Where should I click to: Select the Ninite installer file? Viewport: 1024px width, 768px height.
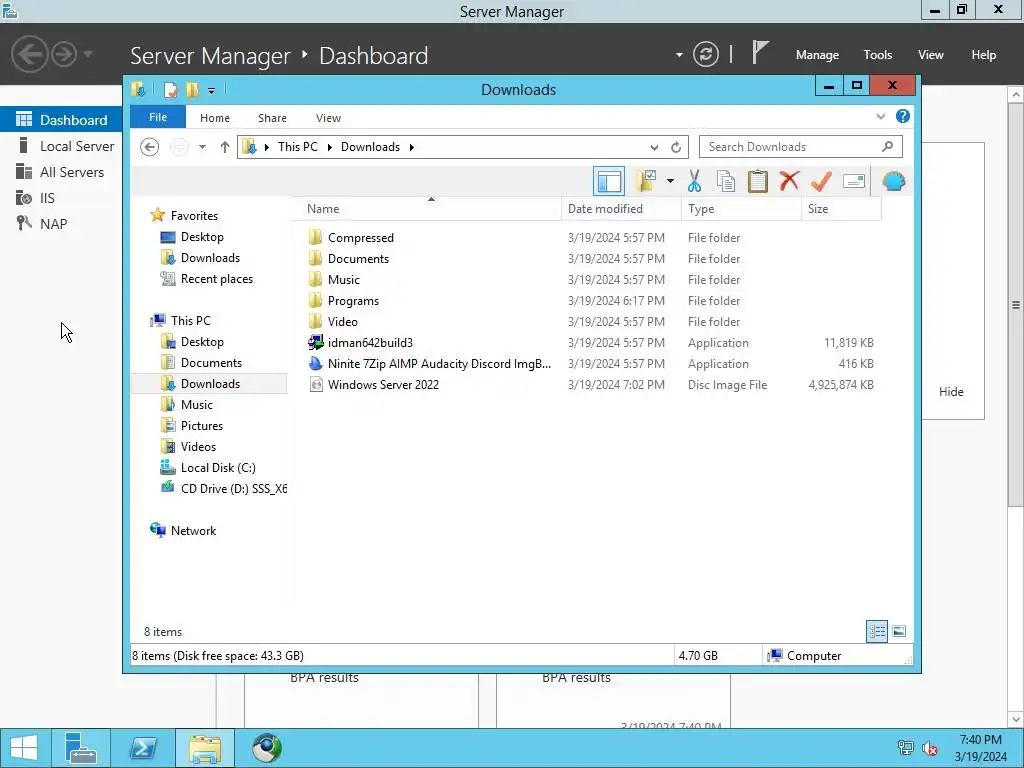(x=439, y=364)
